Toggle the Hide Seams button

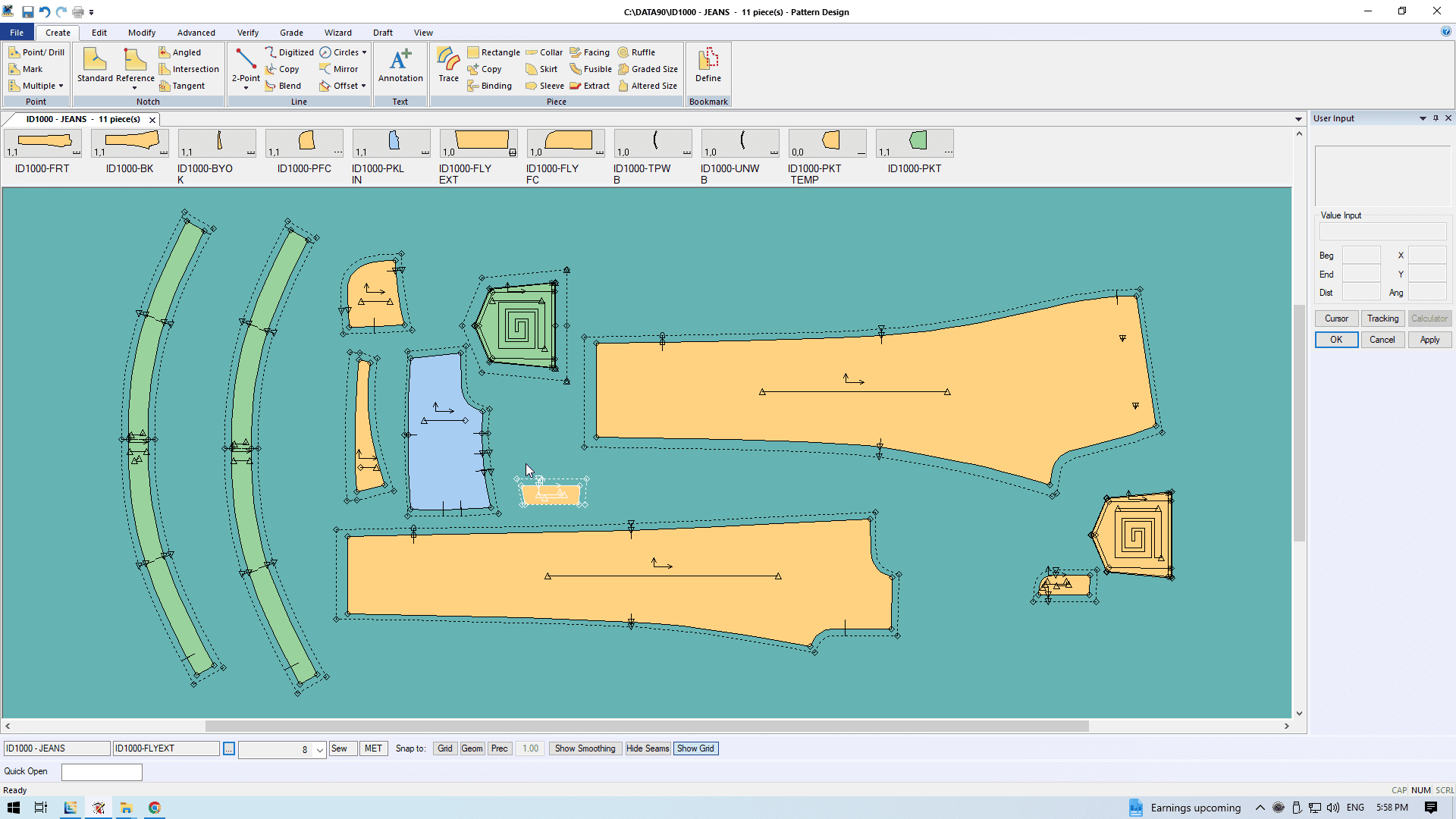tap(648, 748)
